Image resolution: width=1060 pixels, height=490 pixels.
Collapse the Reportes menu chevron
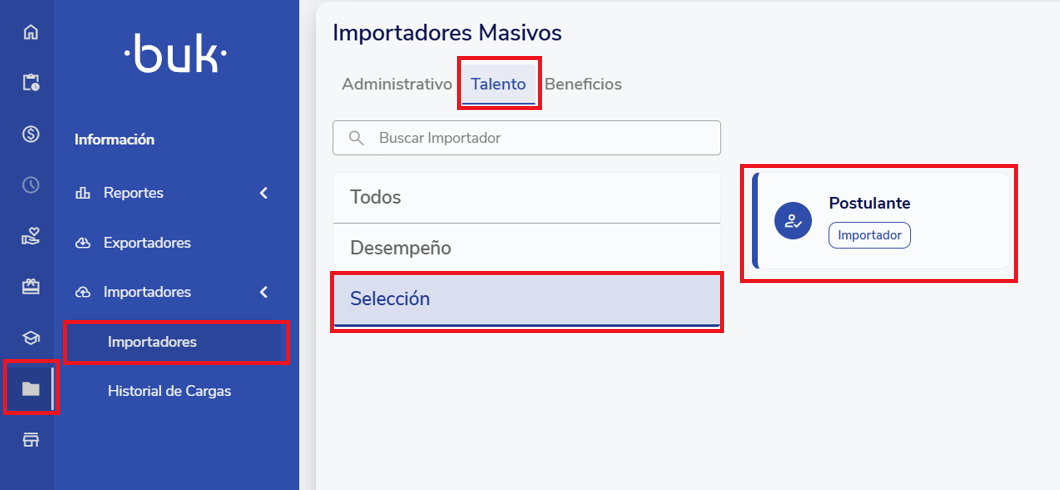[x=264, y=193]
